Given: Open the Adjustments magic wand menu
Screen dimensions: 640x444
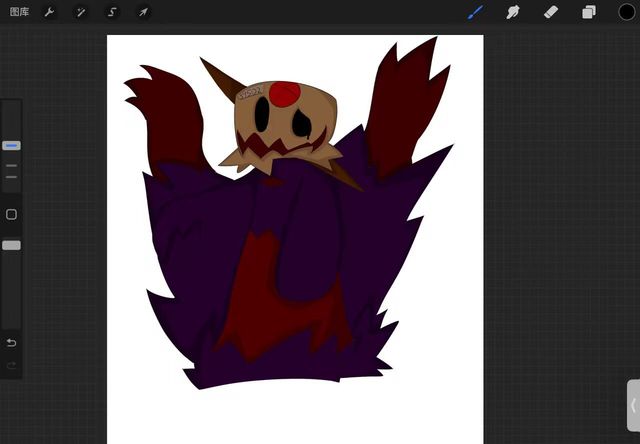Looking at the screenshot, I should [x=81, y=12].
